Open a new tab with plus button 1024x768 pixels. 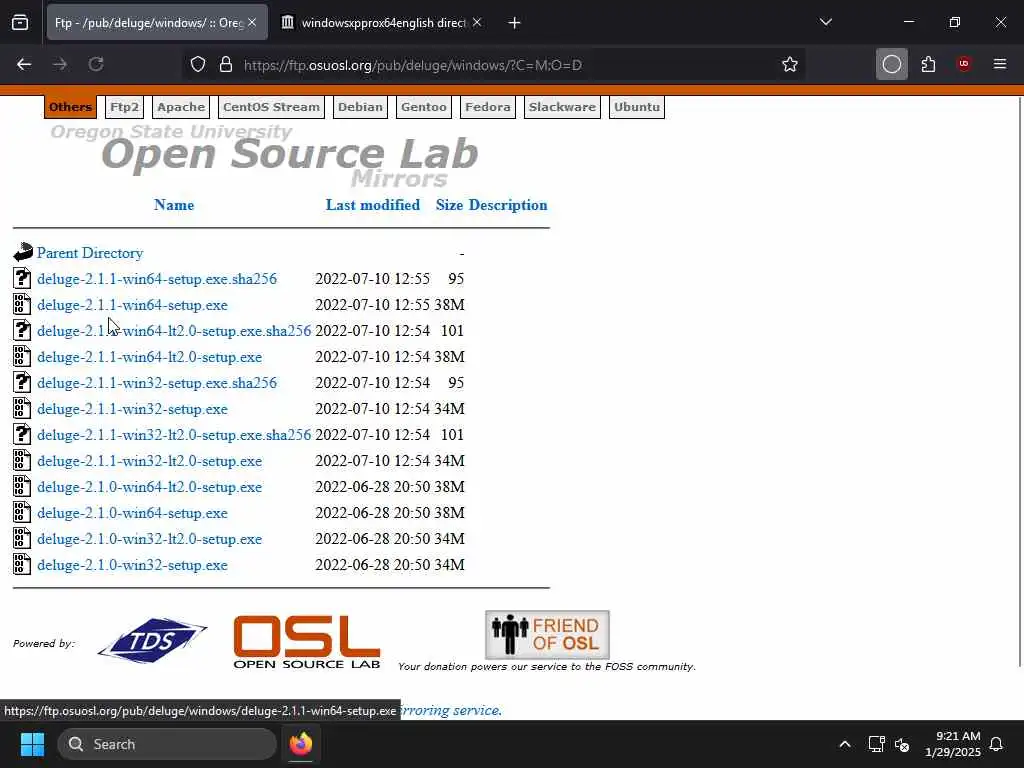(515, 23)
